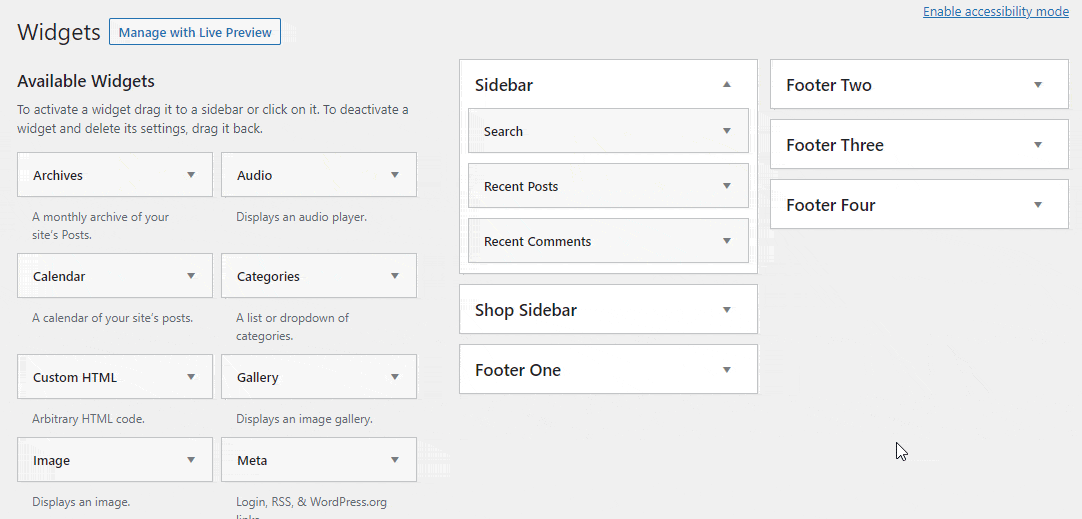Open the Meta widget arrow
1082x519 pixels.
click(395, 460)
